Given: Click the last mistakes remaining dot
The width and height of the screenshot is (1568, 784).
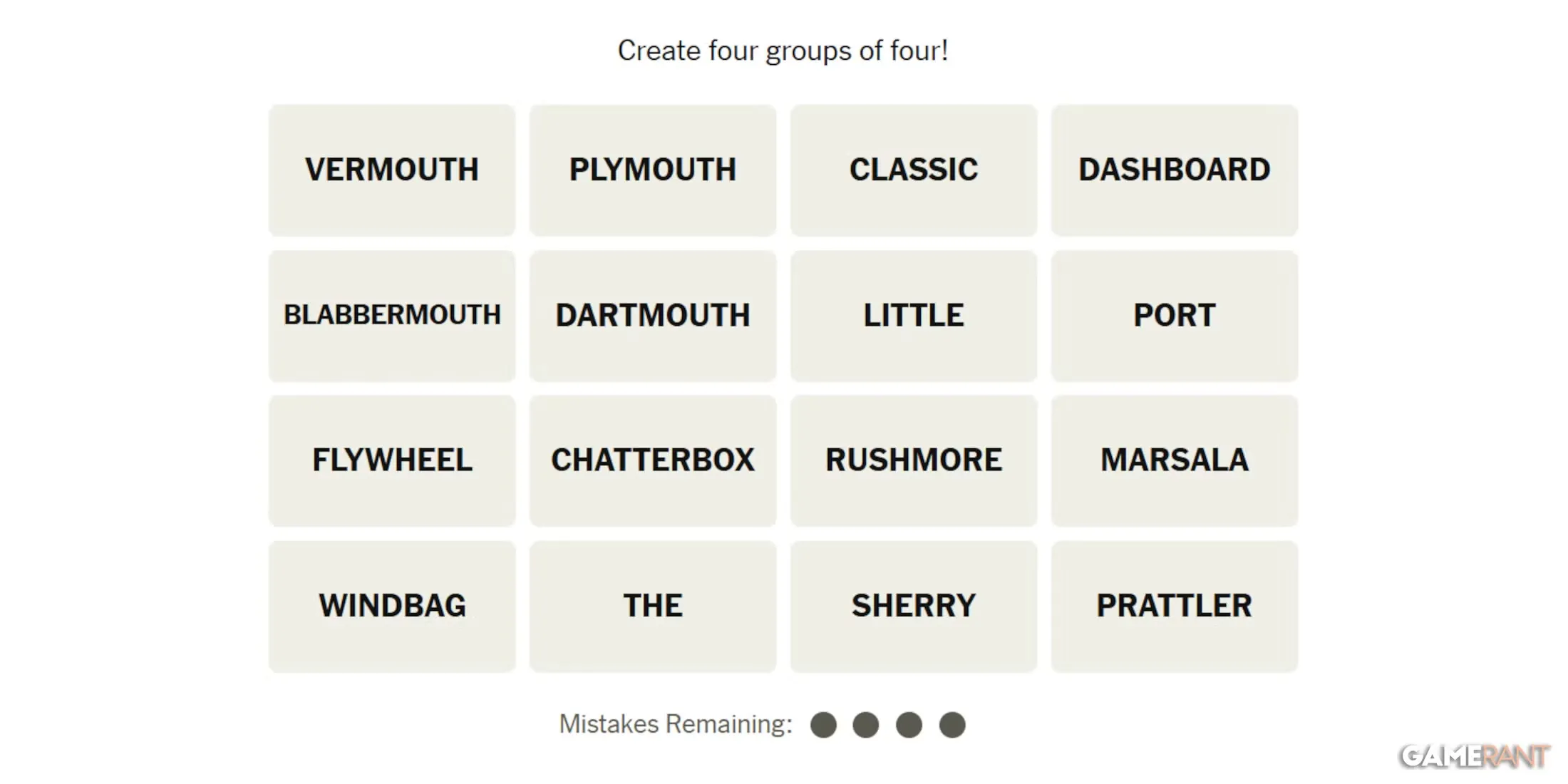Looking at the screenshot, I should point(952,725).
